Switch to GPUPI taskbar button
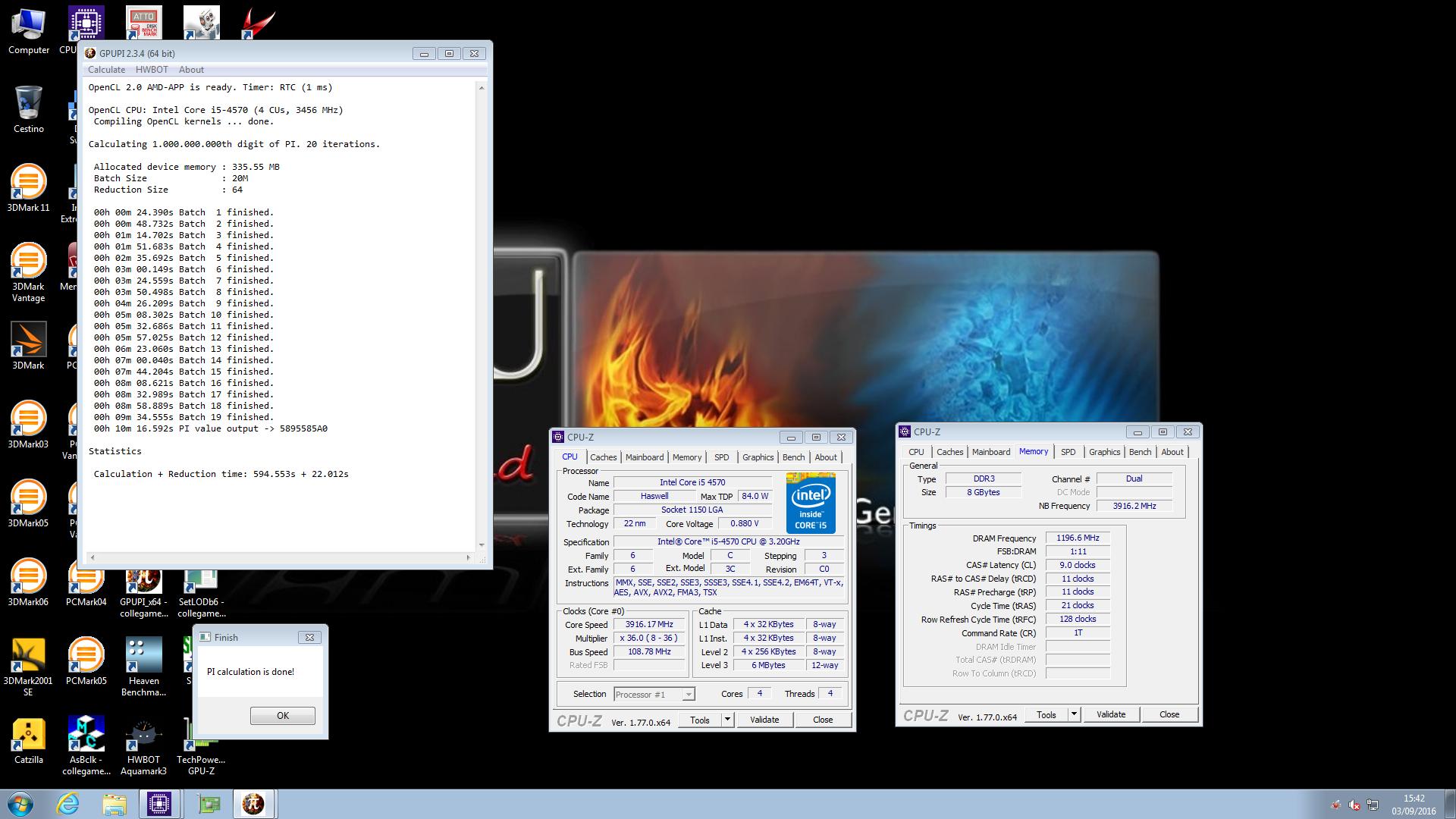The image size is (1456, 819). pyautogui.click(x=254, y=804)
